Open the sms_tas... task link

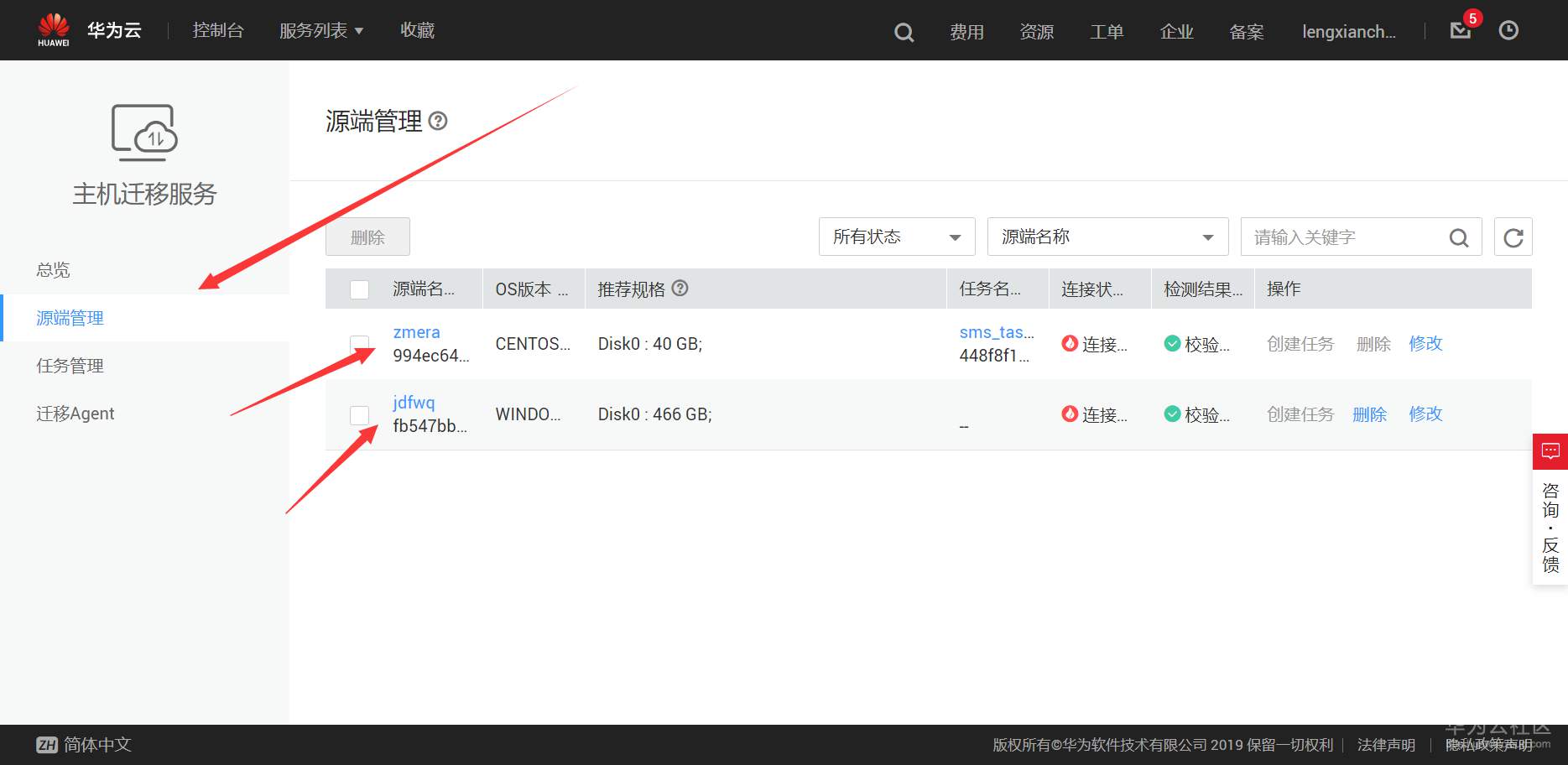click(997, 332)
